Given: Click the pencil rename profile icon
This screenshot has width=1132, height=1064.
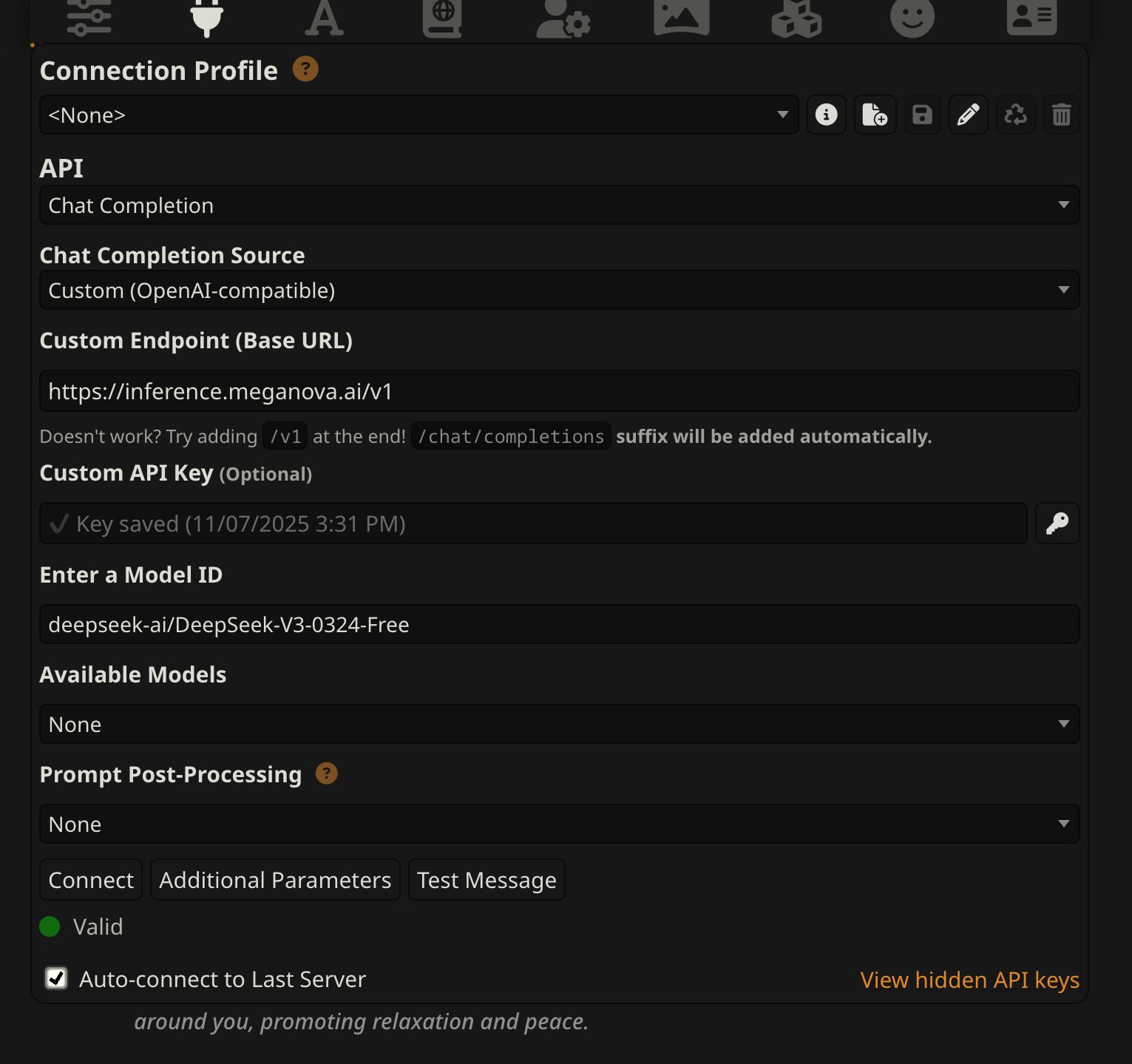Looking at the screenshot, I should pyautogui.click(x=968, y=115).
